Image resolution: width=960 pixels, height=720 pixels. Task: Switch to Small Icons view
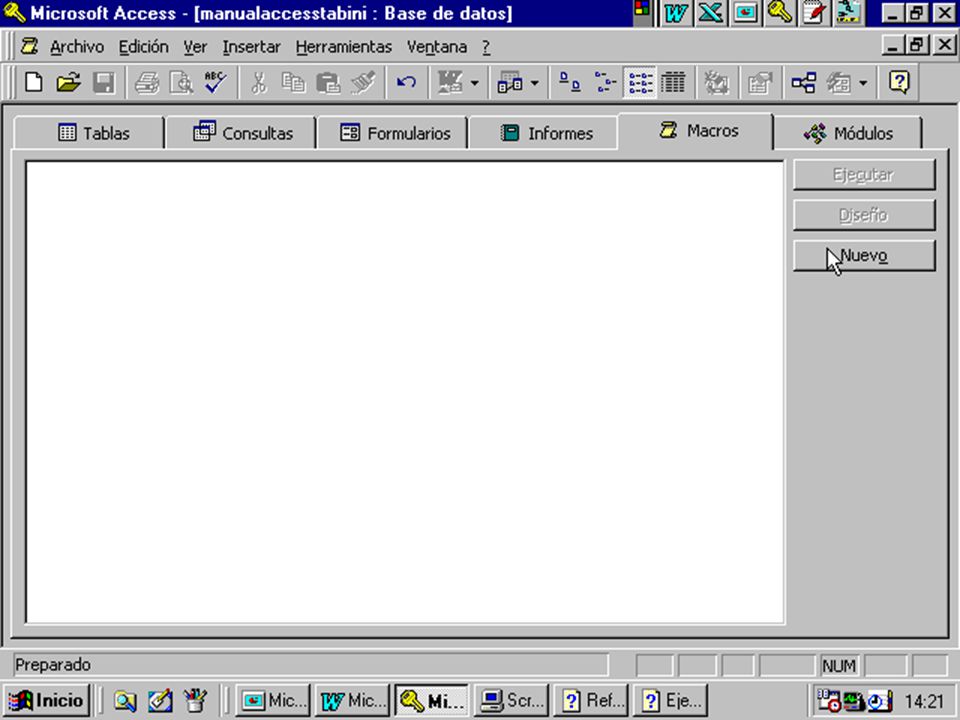click(x=605, y=82)
